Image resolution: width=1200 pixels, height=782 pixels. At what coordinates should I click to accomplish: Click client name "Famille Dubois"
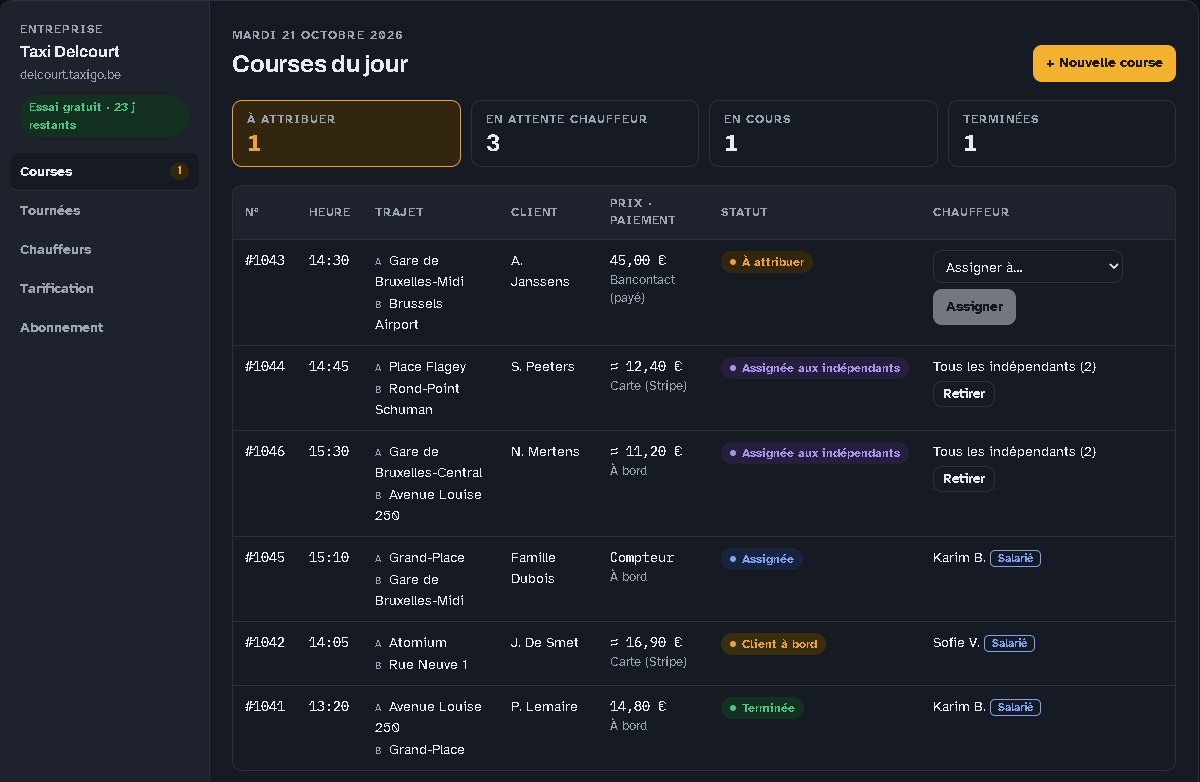534,568
